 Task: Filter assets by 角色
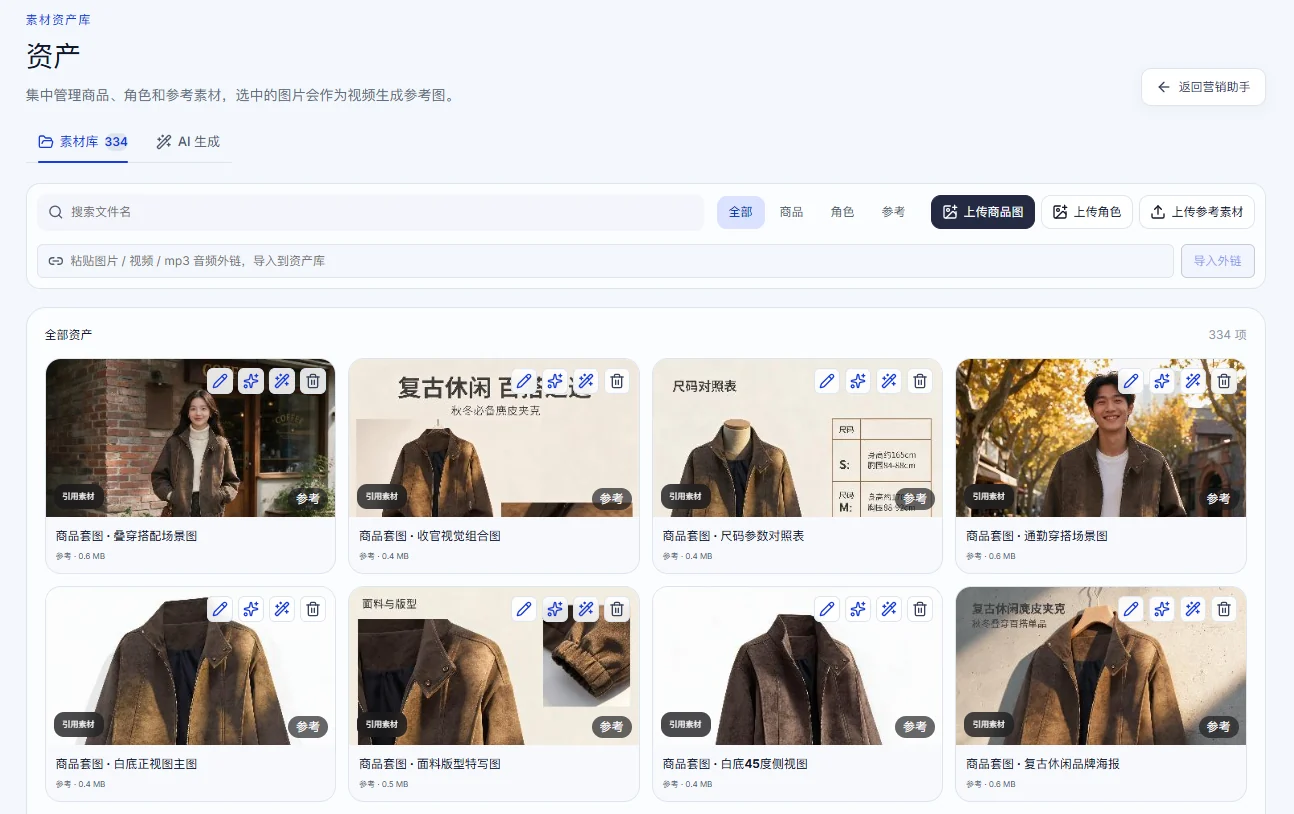coord(843,212)
